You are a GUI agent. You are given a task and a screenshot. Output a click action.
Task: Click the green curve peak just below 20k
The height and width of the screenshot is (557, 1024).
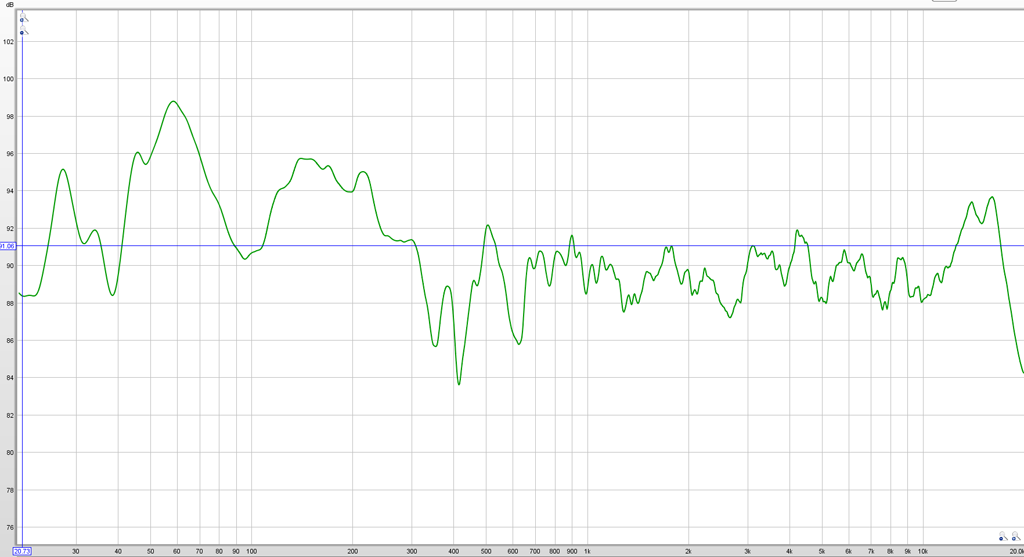click(x=992, y=197)
